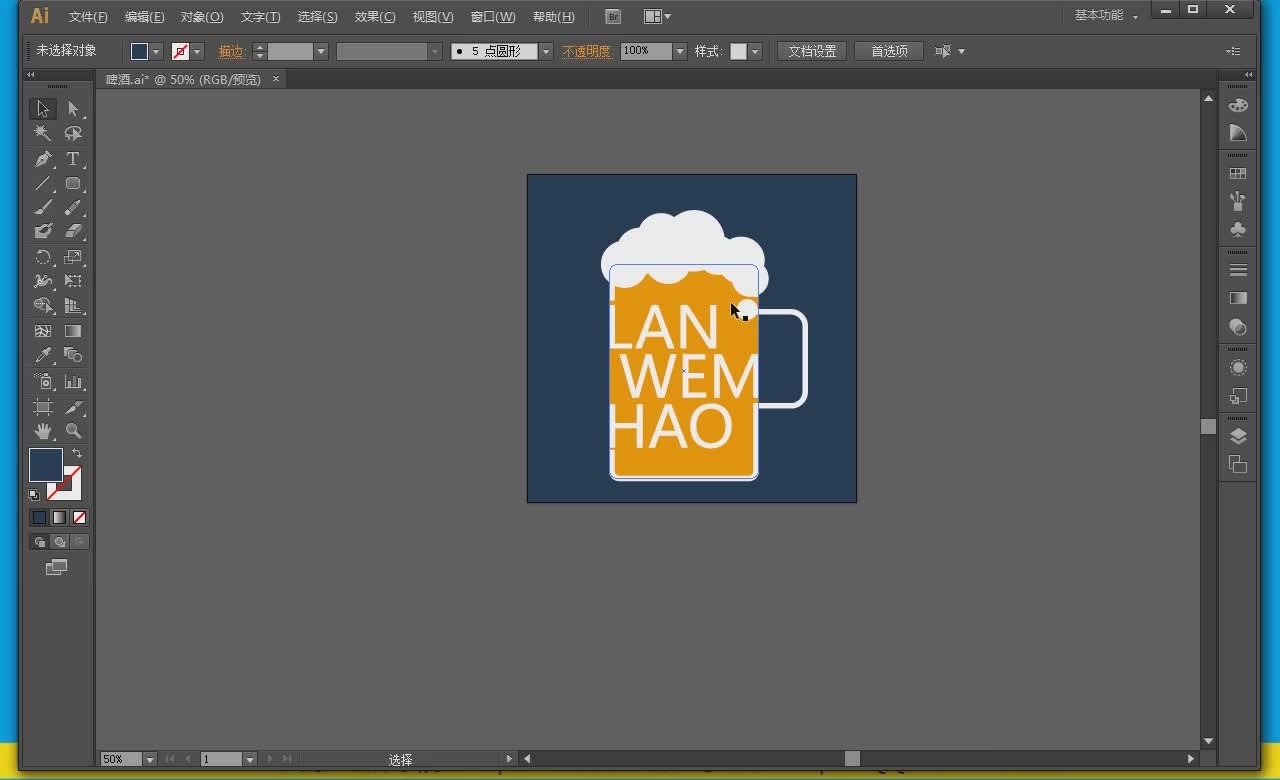1280x780 pixels.
Task: Set paint mode to Gradient
Action: [59, 517]
